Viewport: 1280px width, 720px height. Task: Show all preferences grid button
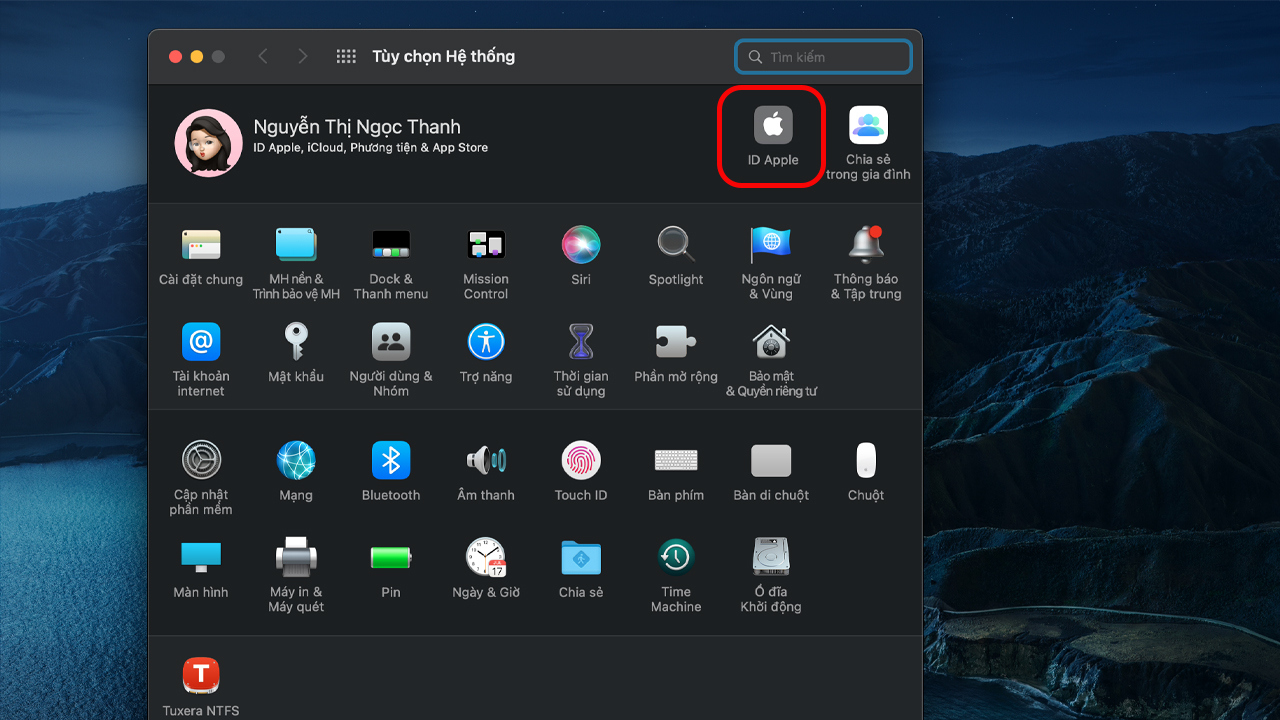point(346,57)
